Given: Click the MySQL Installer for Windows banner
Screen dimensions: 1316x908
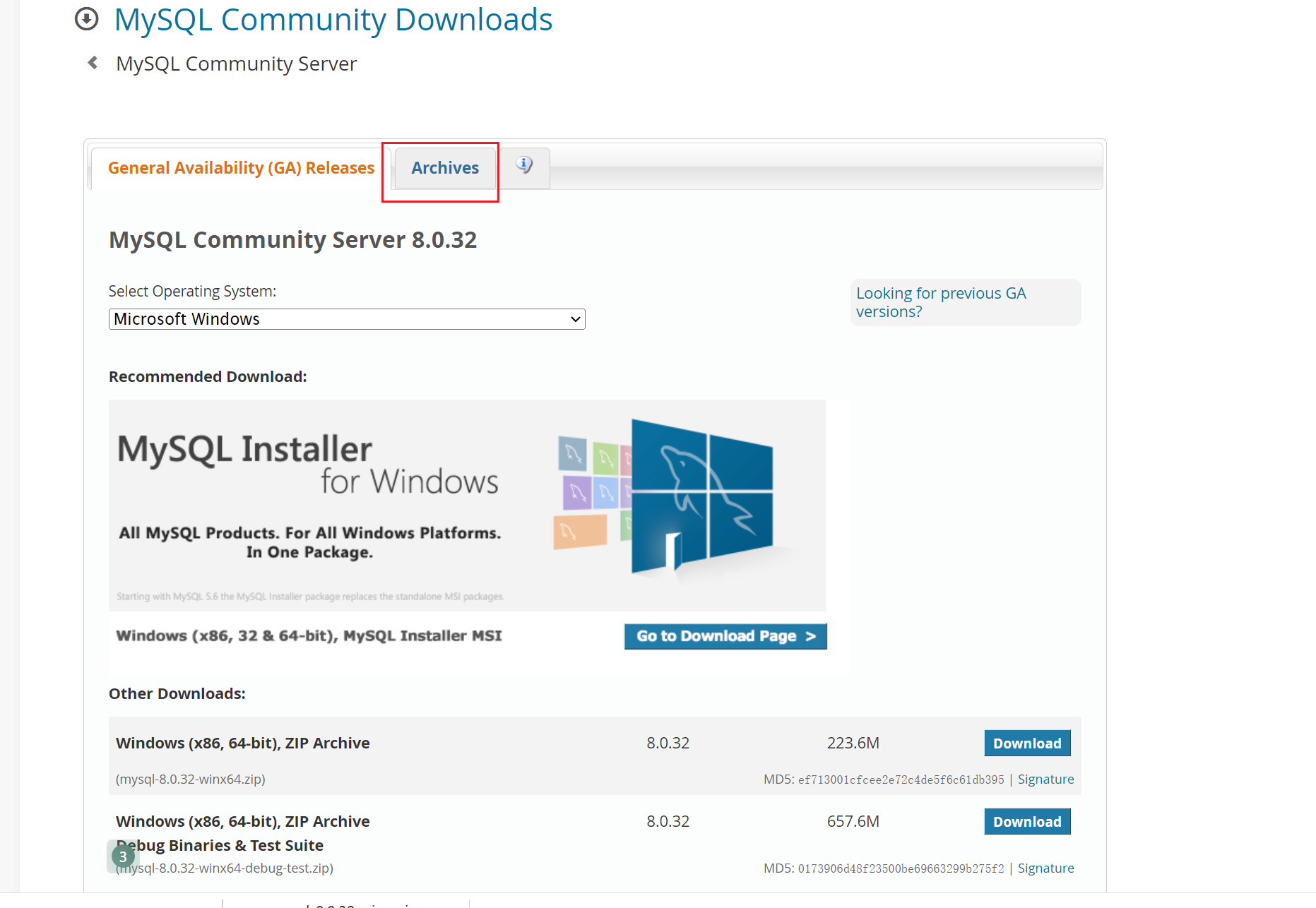Looking at the screenshot, I should pyautogui.click(x=467, y=505).
